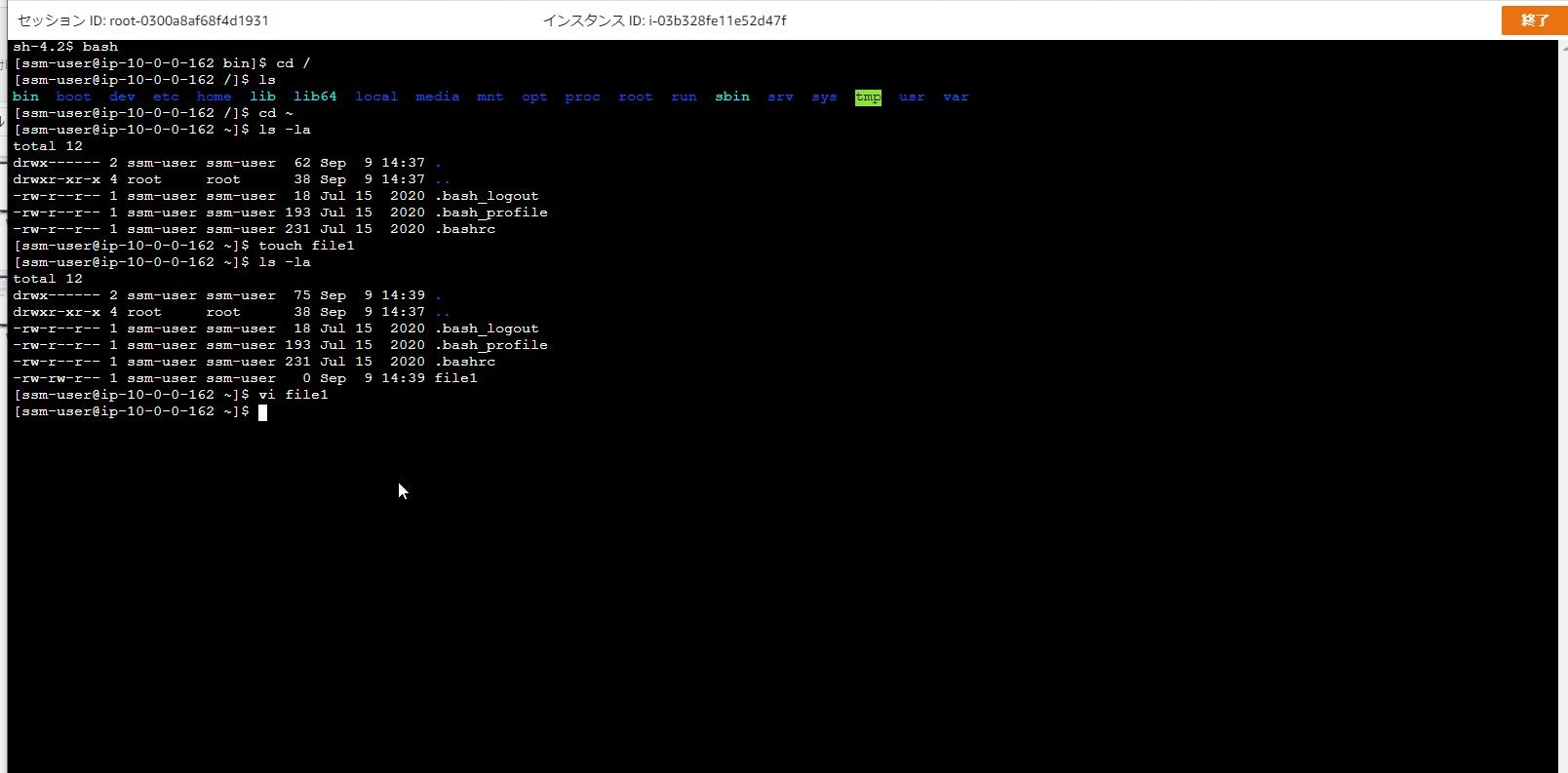
Task: Click 'boot' in the directory listing
Action: (x=74, y=97)
